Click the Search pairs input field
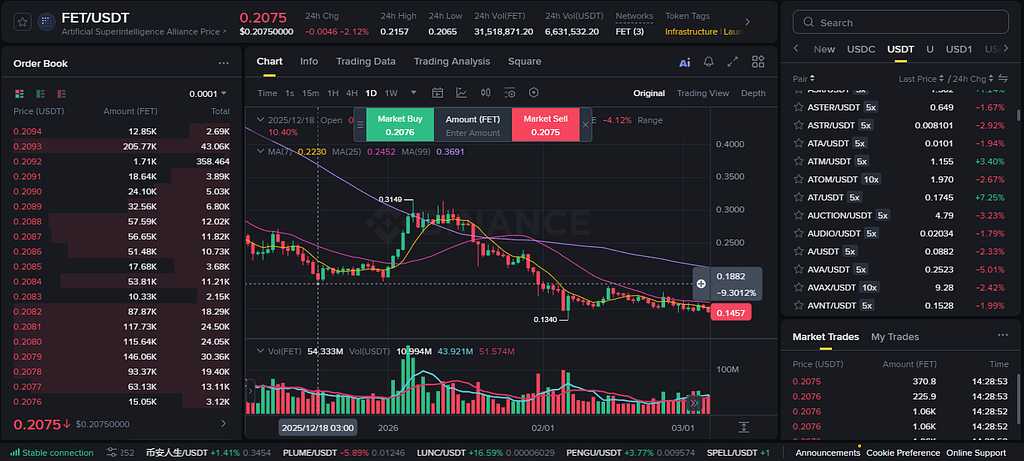 click(x=901, y=22)
